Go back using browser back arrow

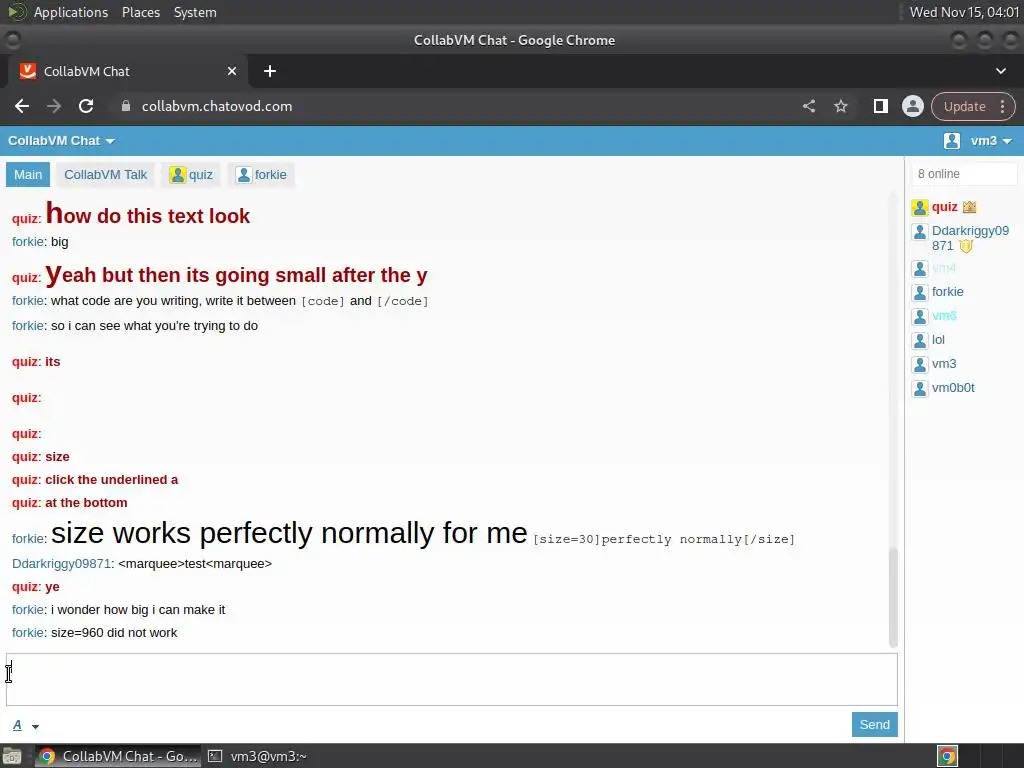click(22, 106)
